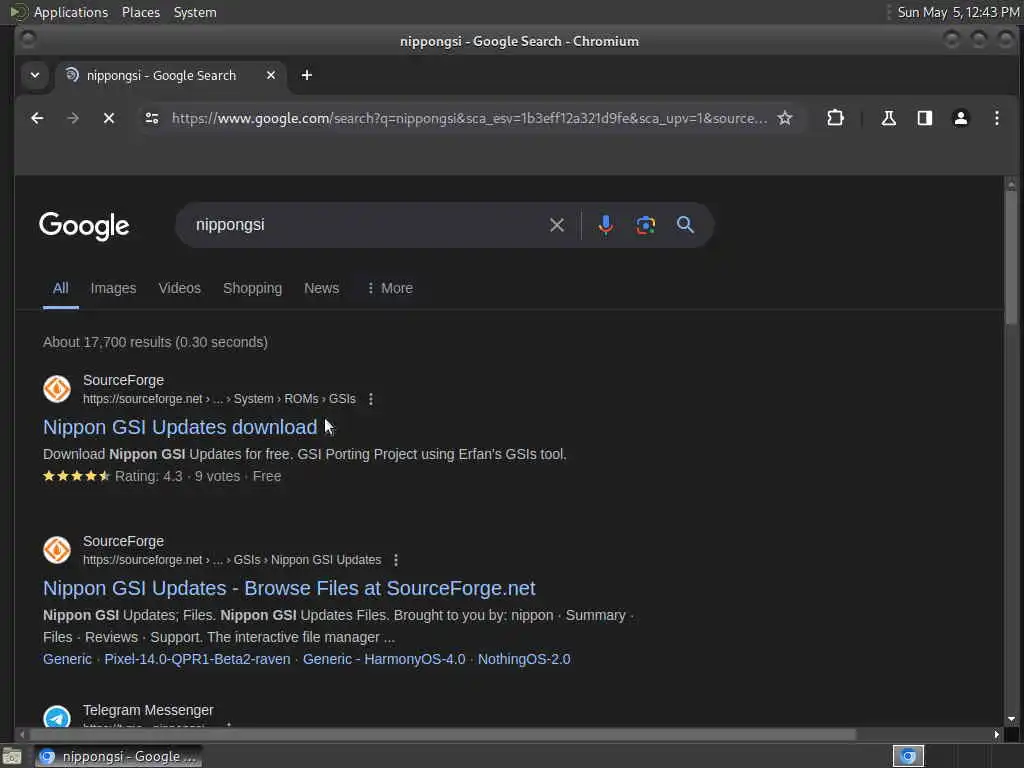Image resolution: width=1024 pixels, height=768 pixels.
Task: Click the clock Sun May 5, 12:43 PM
Action: pyautogui.click(x=958, y=12)
